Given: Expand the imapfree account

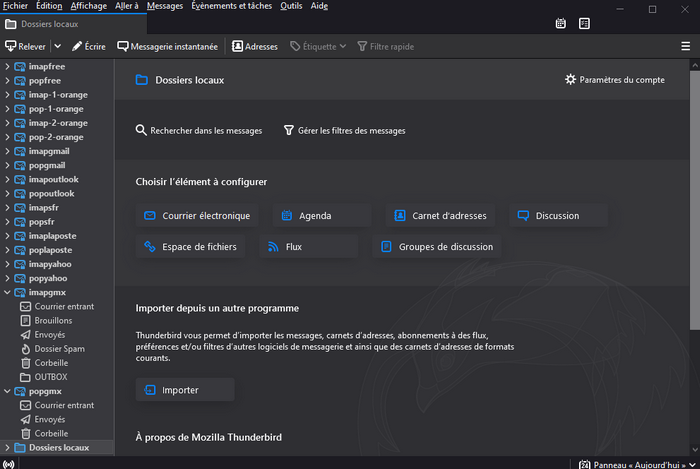Looking at the screenshot, I should (7, 66).
